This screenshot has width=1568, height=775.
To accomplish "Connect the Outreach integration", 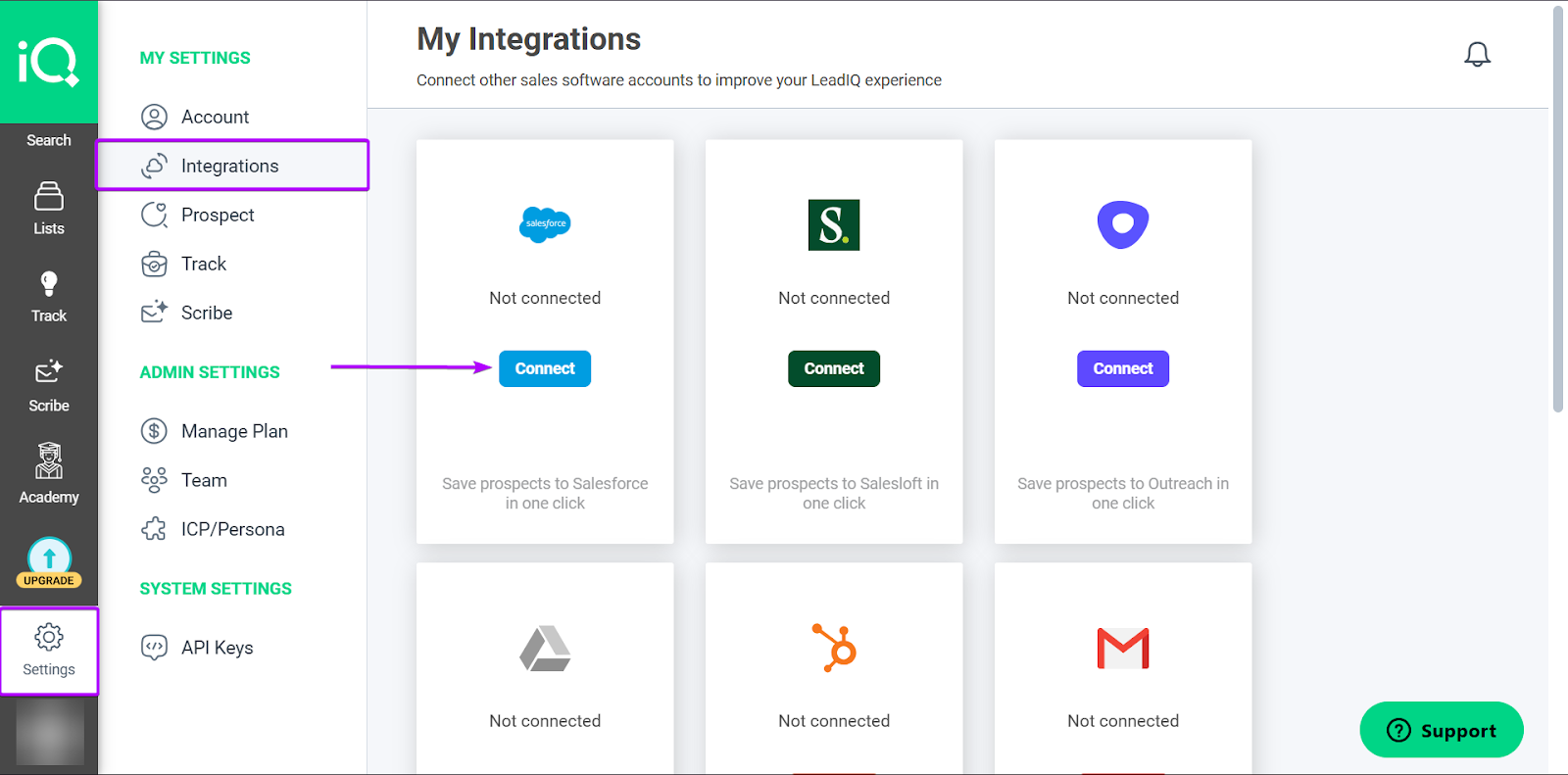I will [x=1122, y=368].
